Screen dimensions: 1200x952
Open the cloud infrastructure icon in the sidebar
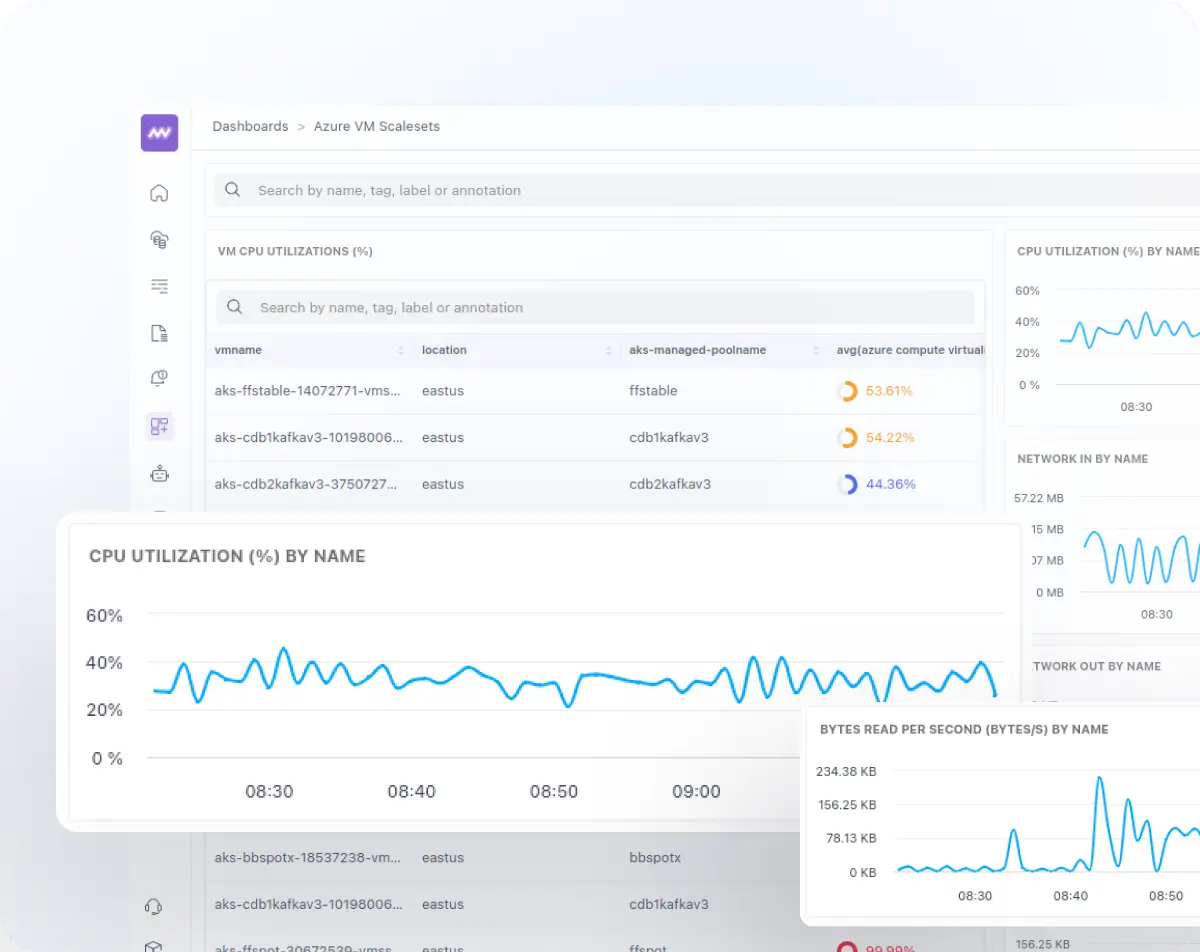pyautogui.click(x=159, y=240)
